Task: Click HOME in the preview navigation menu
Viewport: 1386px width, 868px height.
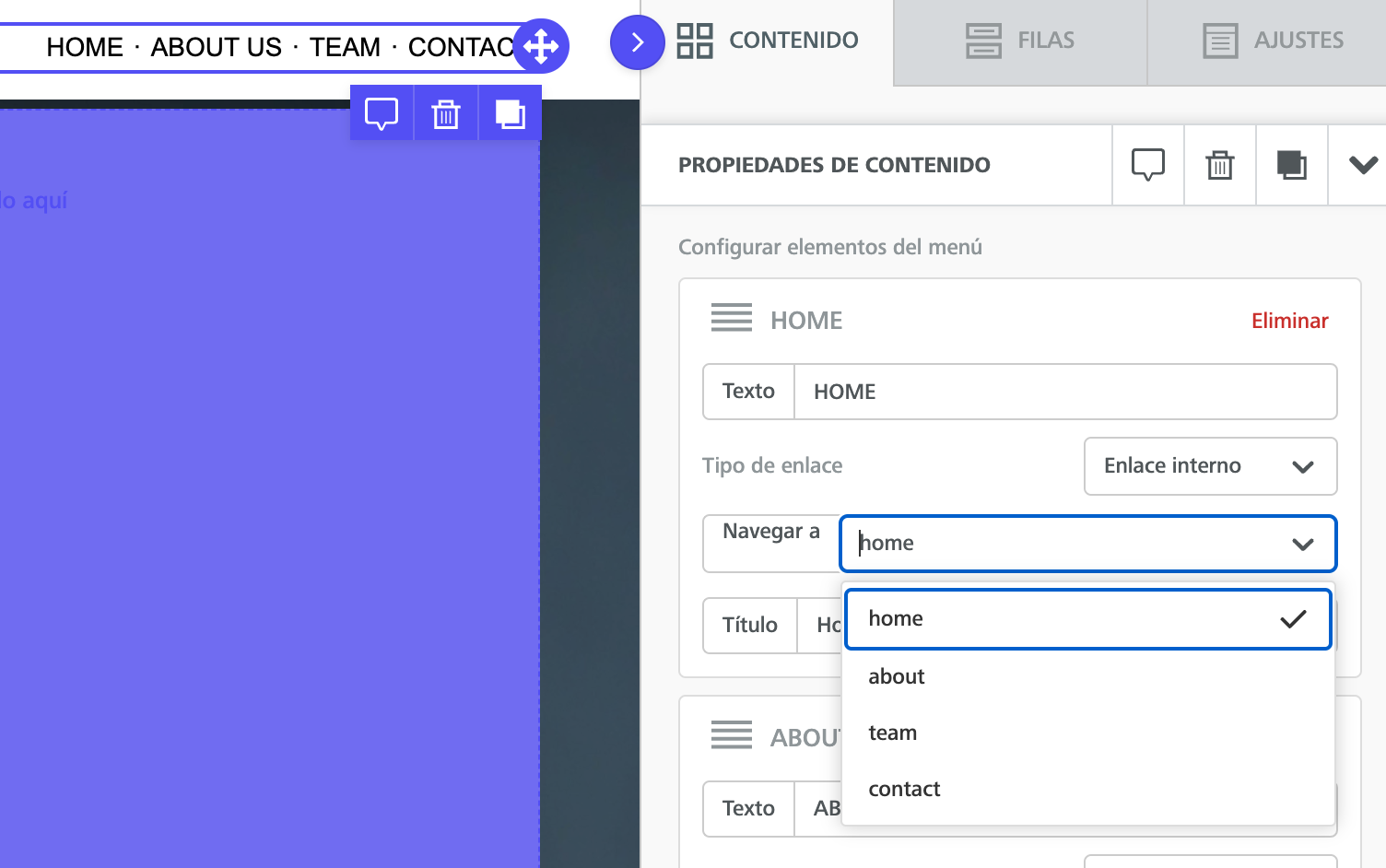Action: click(85, 47)
